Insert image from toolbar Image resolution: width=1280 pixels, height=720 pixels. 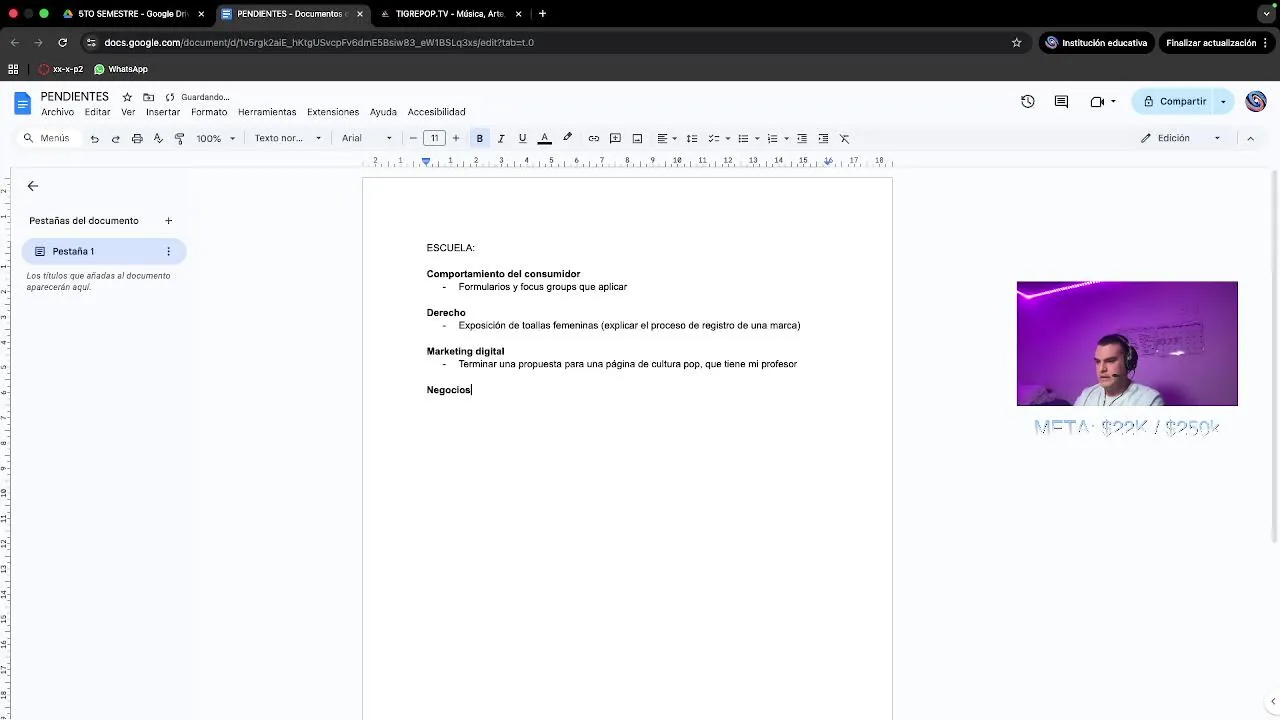(x=637, y=138)
